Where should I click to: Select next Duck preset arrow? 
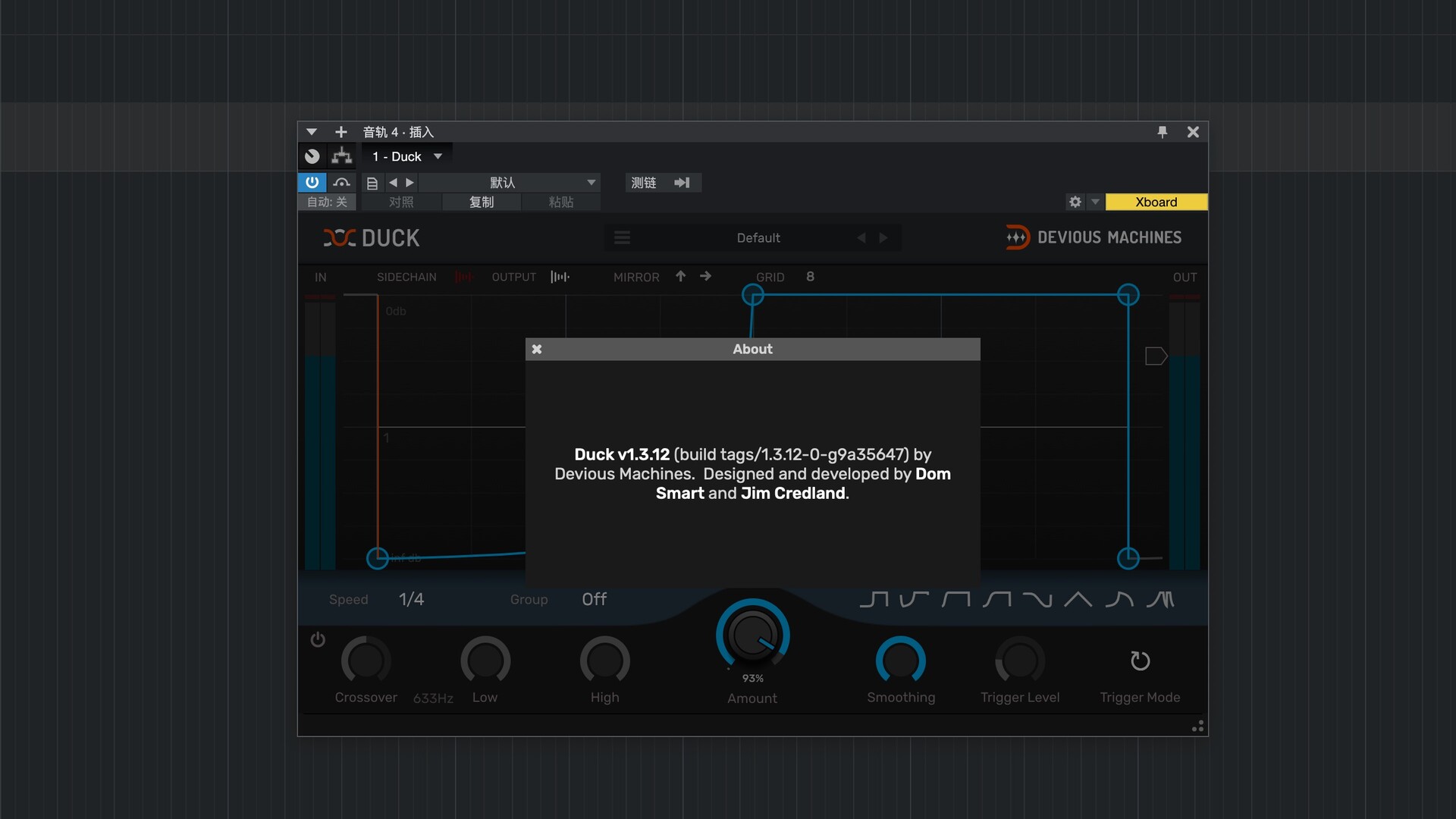(x=883, y=238)
